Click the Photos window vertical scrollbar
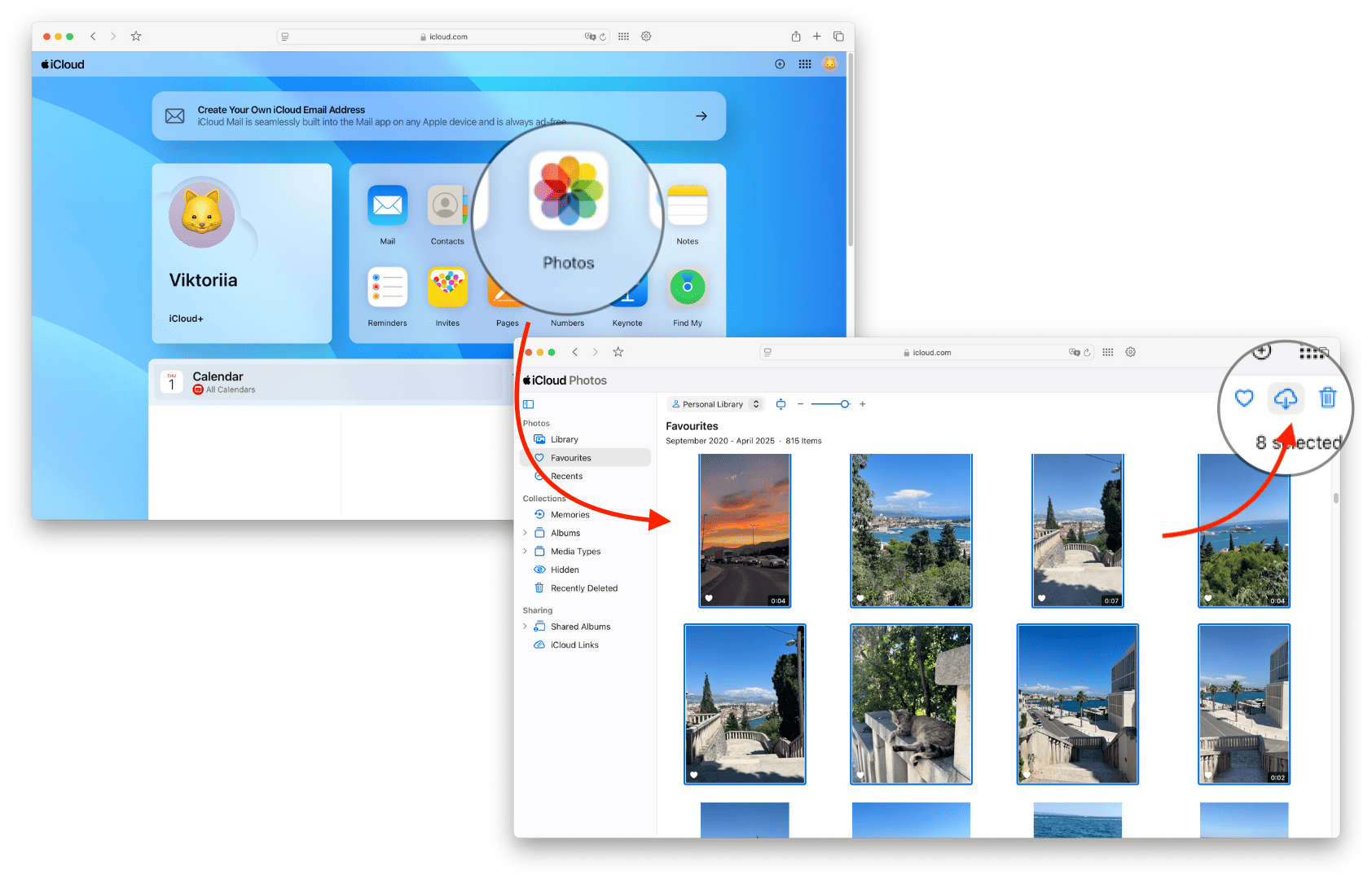This screenshot has width=1372, height=880. 1336,498
